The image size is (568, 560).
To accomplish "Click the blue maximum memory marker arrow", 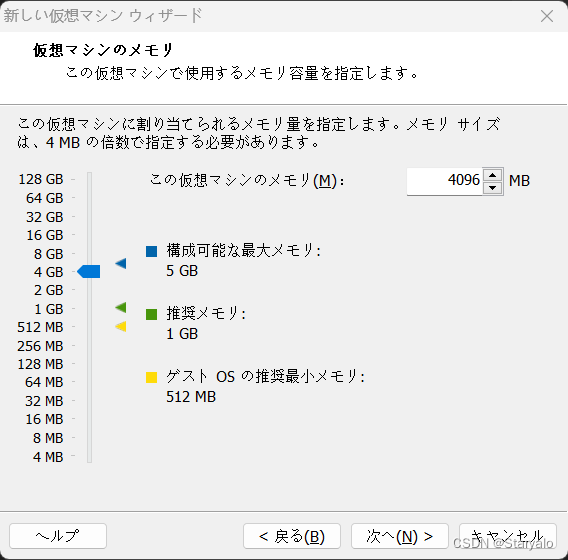I will 121,263.
